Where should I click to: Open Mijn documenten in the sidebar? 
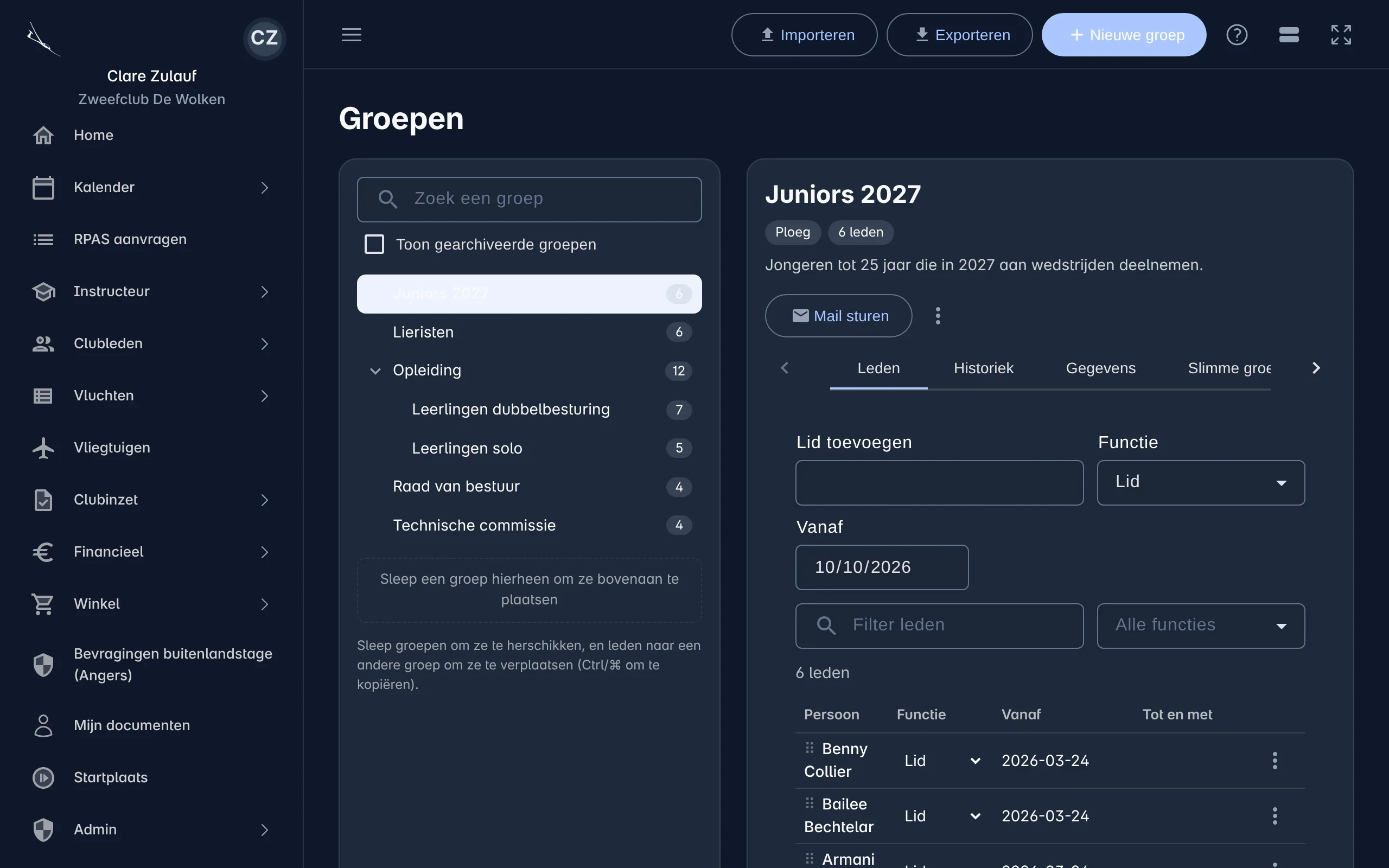click(151, 725)
